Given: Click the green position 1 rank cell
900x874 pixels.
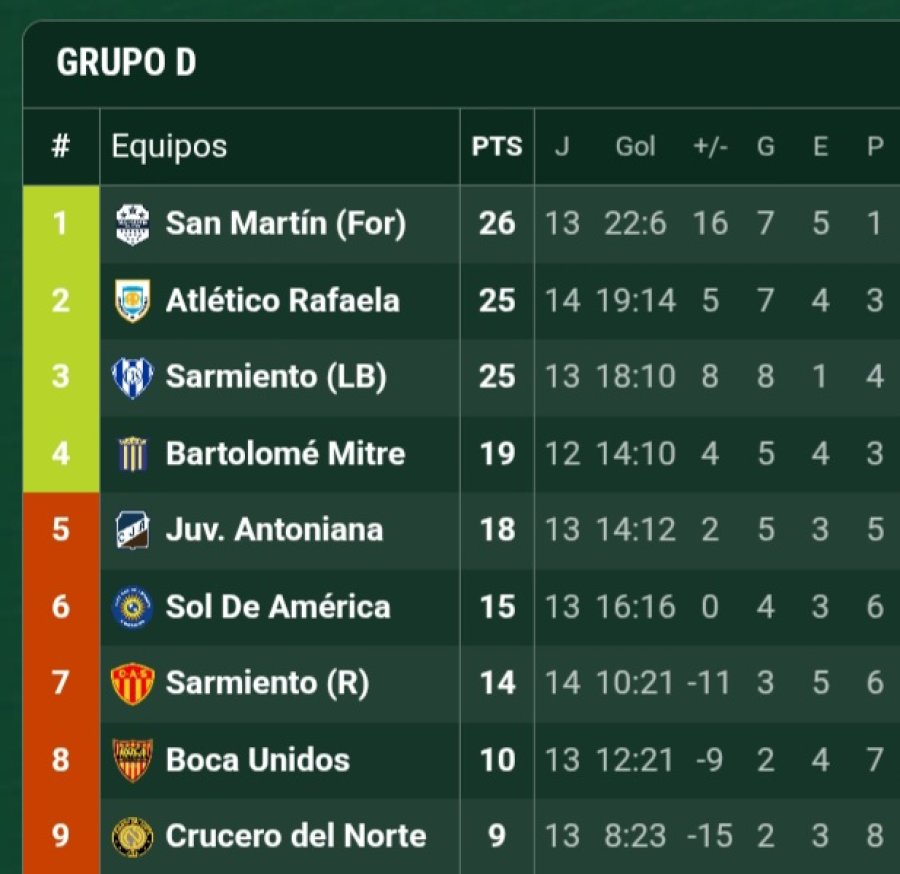Looking at the screenshot, I should (61, 223).
